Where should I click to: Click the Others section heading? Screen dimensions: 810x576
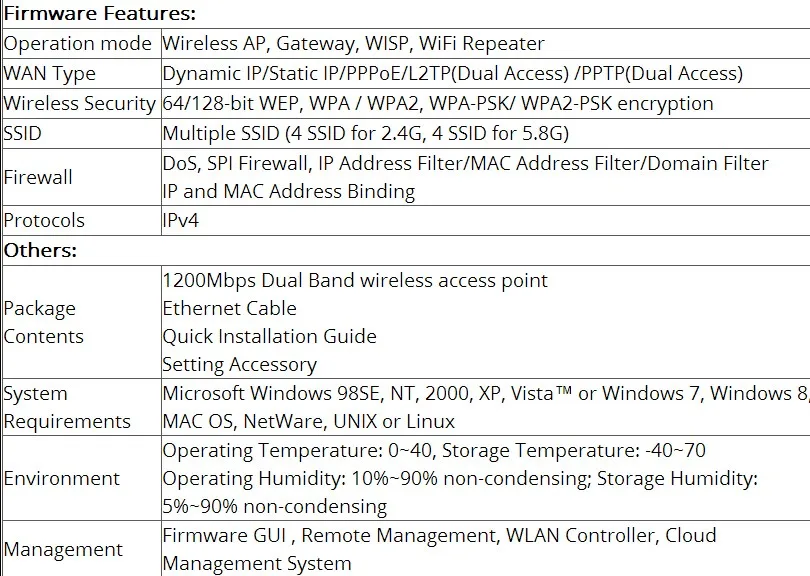pos(41,250)
